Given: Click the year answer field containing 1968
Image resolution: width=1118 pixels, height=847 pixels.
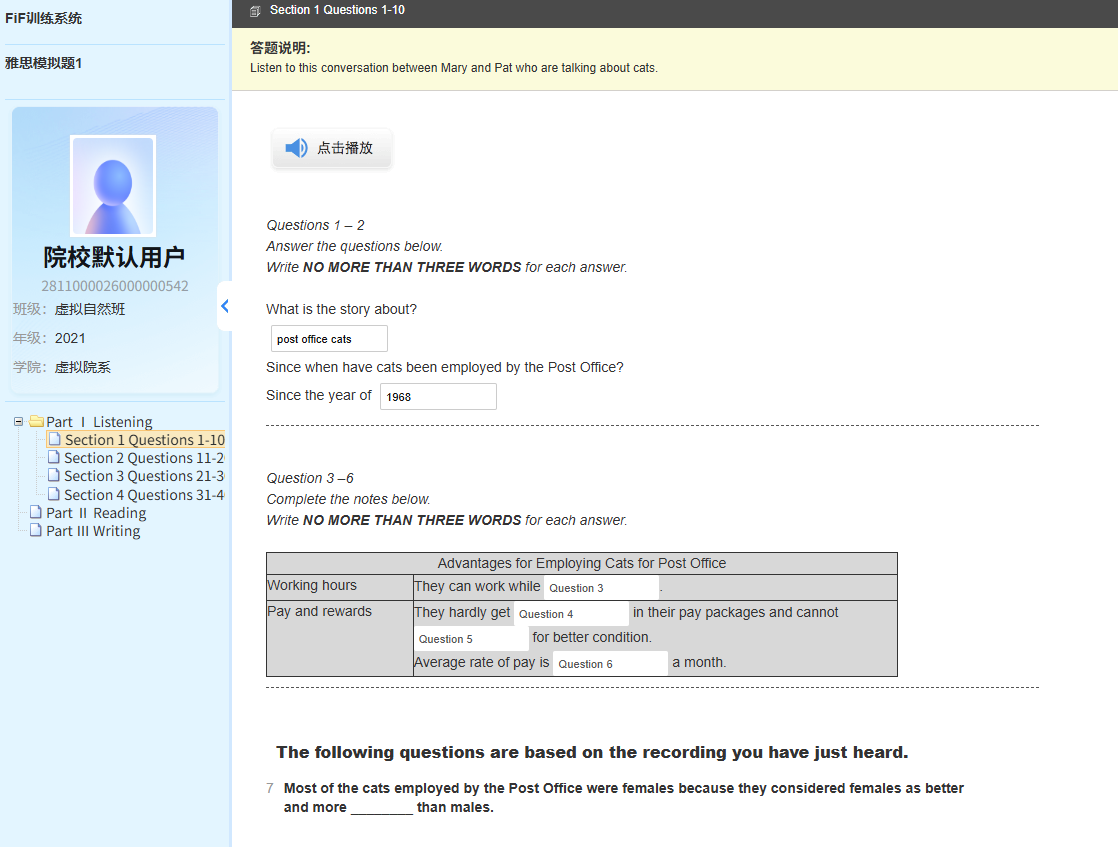Looking at the screenshot, I should click(438, 397).
